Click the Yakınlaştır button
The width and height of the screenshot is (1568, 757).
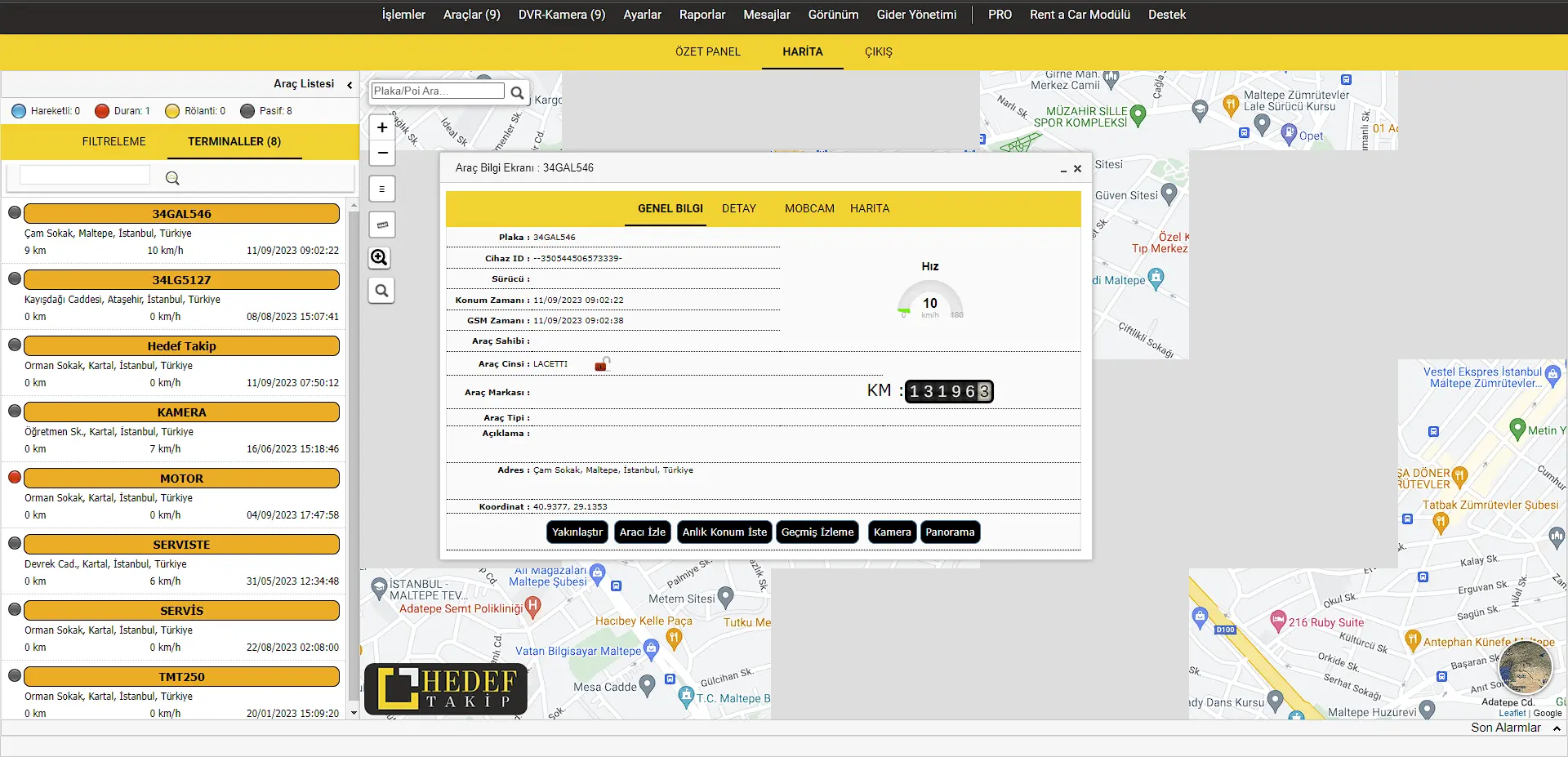577,532
